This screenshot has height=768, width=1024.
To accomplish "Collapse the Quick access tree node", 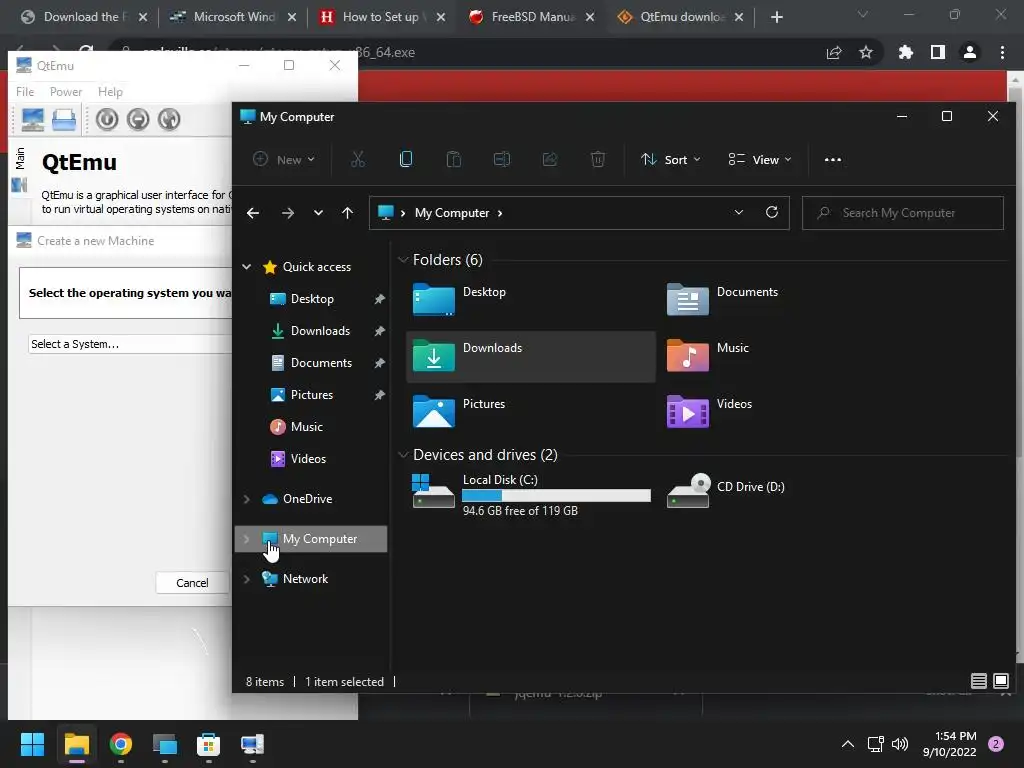I will [x=247, y=266].
